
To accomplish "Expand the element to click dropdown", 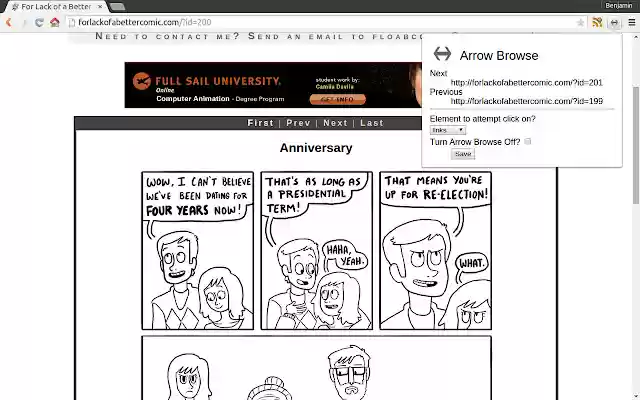I will point(448,130).
